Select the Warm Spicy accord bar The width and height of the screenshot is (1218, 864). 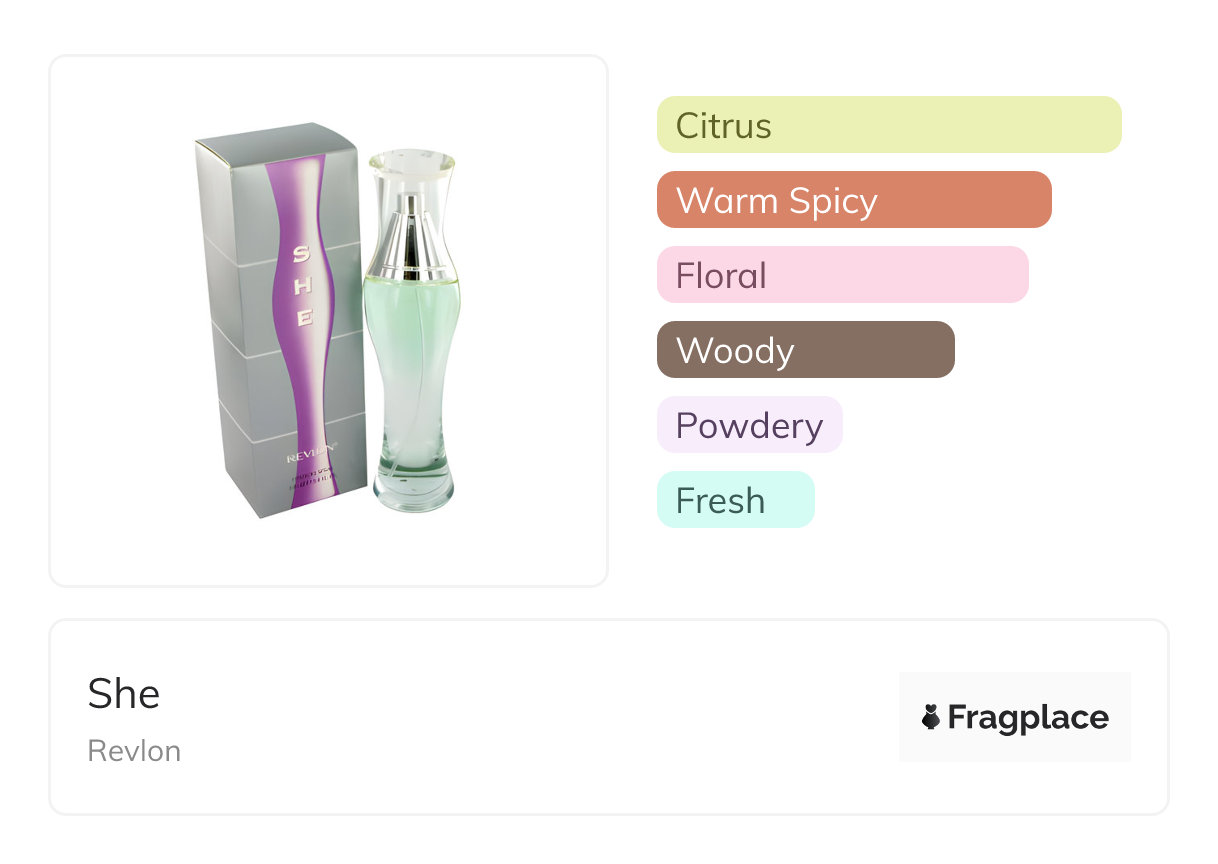point(853,200)
